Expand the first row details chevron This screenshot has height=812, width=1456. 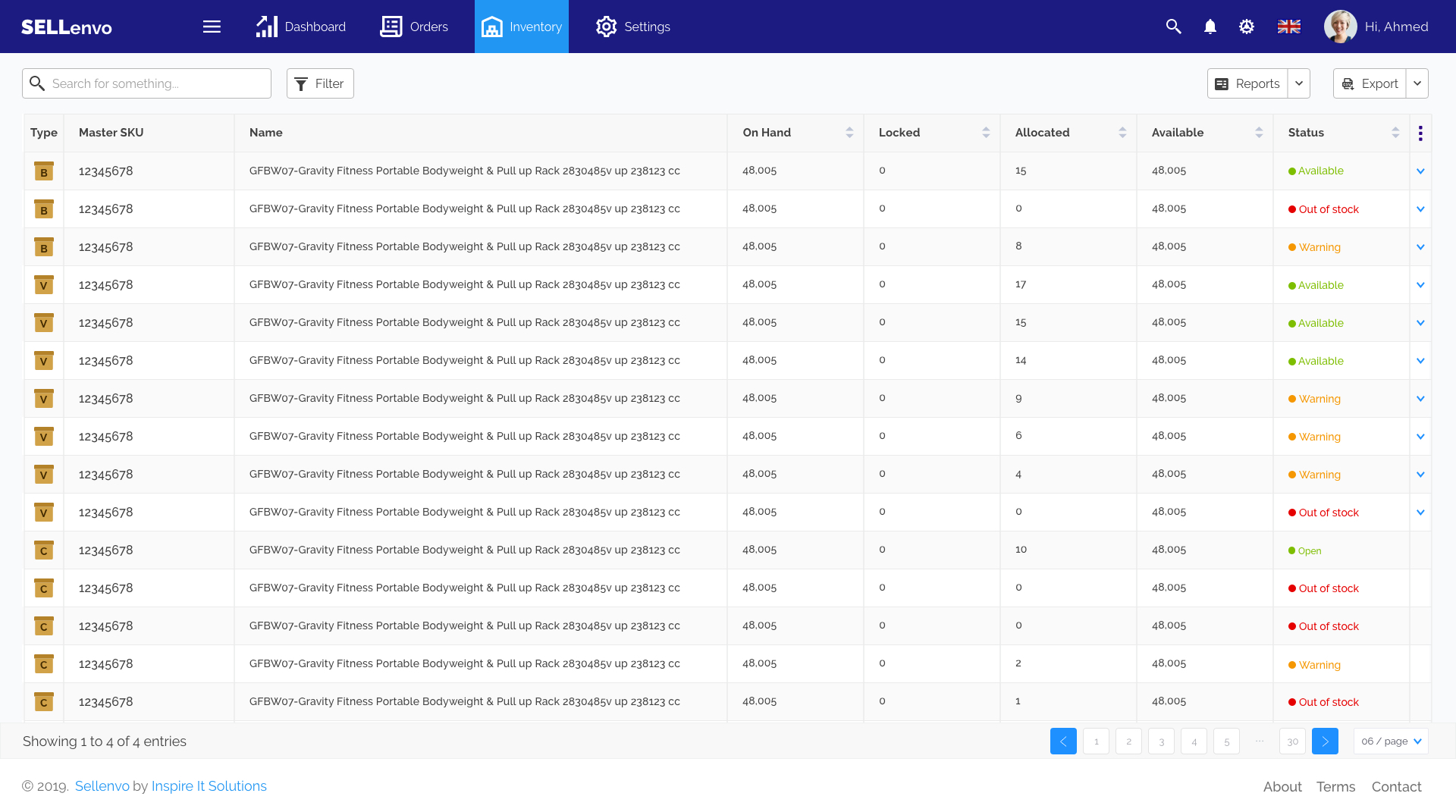1420,171
